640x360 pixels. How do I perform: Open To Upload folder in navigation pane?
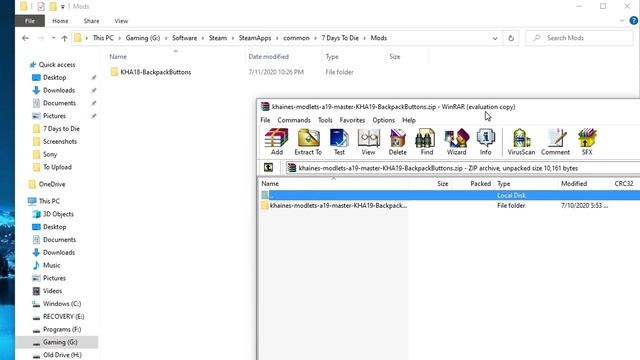click(57, 167)
